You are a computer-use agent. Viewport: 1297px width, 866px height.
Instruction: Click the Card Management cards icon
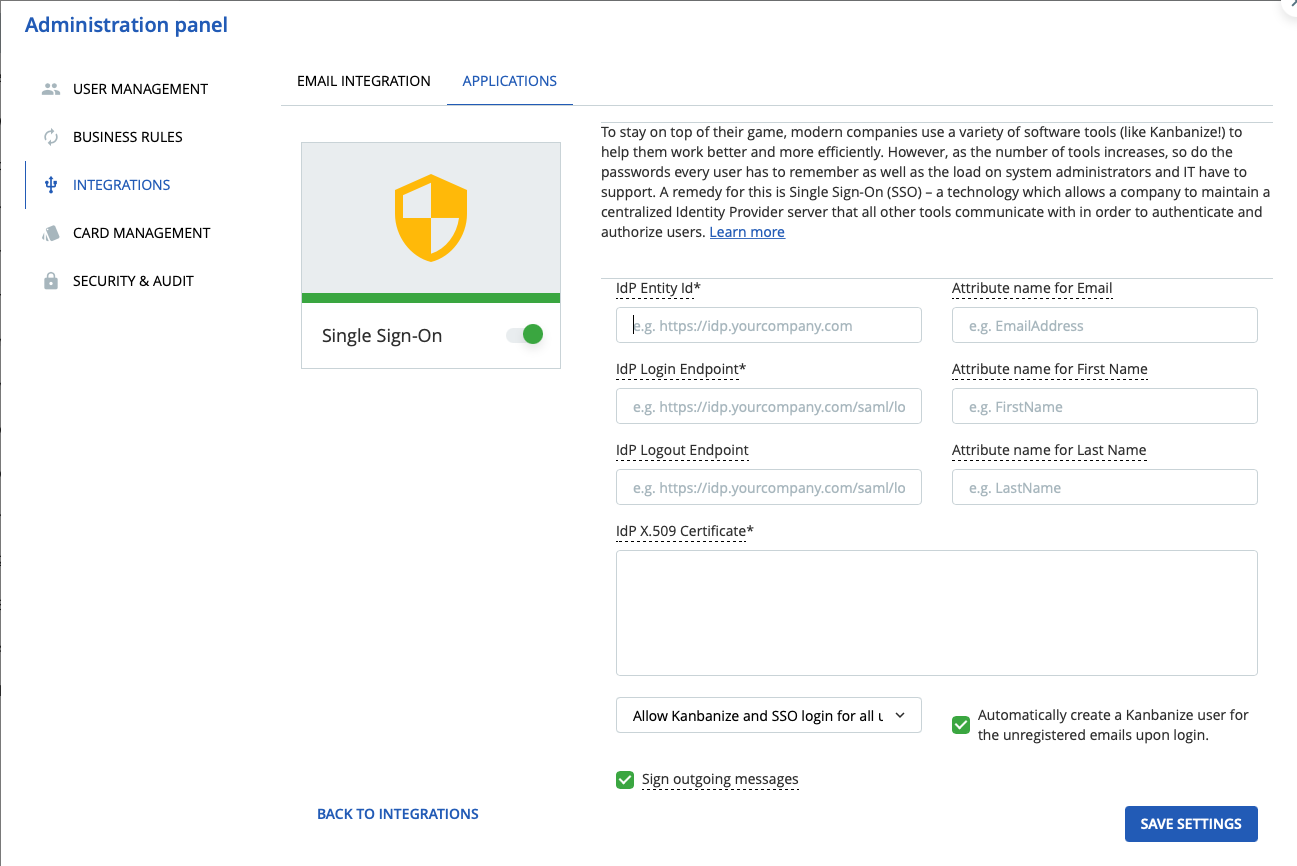(51, 233)
